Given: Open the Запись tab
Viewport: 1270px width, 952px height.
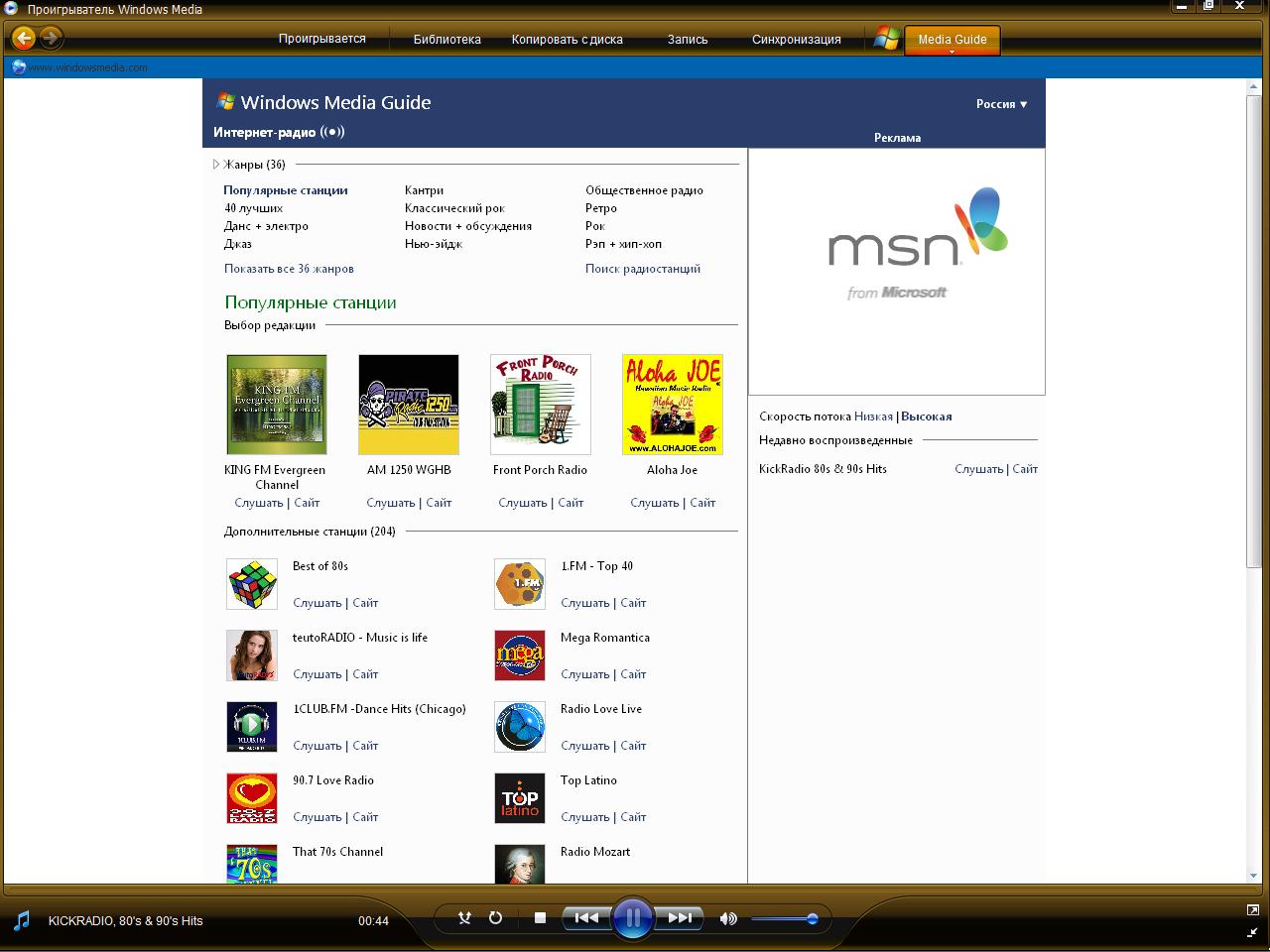Looking at the screenshot, I should [687, 40].
